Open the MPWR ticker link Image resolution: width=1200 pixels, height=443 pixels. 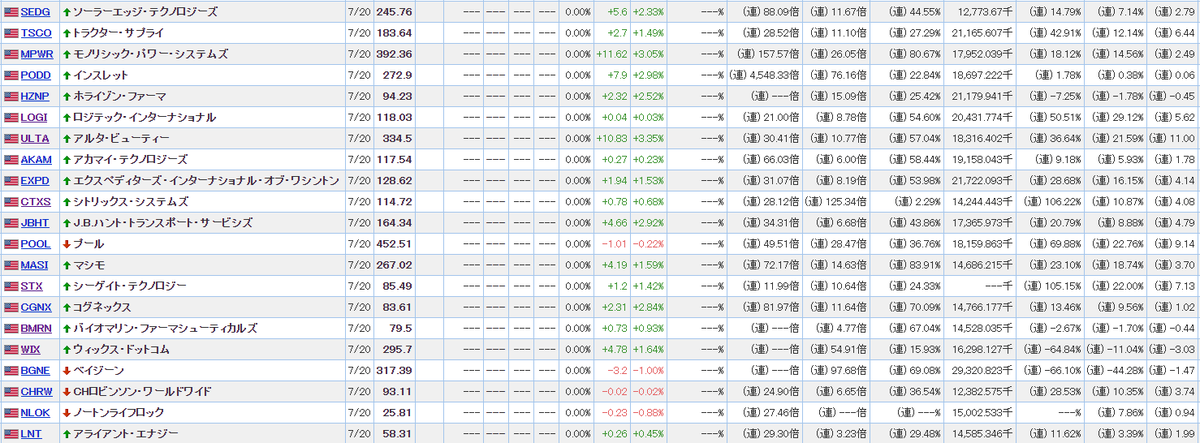point(37,55)
